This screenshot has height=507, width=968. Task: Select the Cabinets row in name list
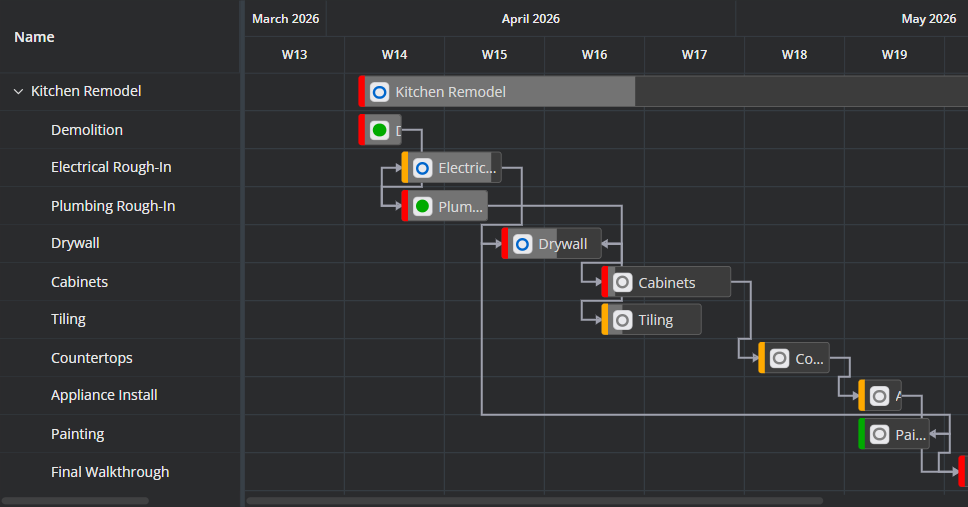coord(120,282)
